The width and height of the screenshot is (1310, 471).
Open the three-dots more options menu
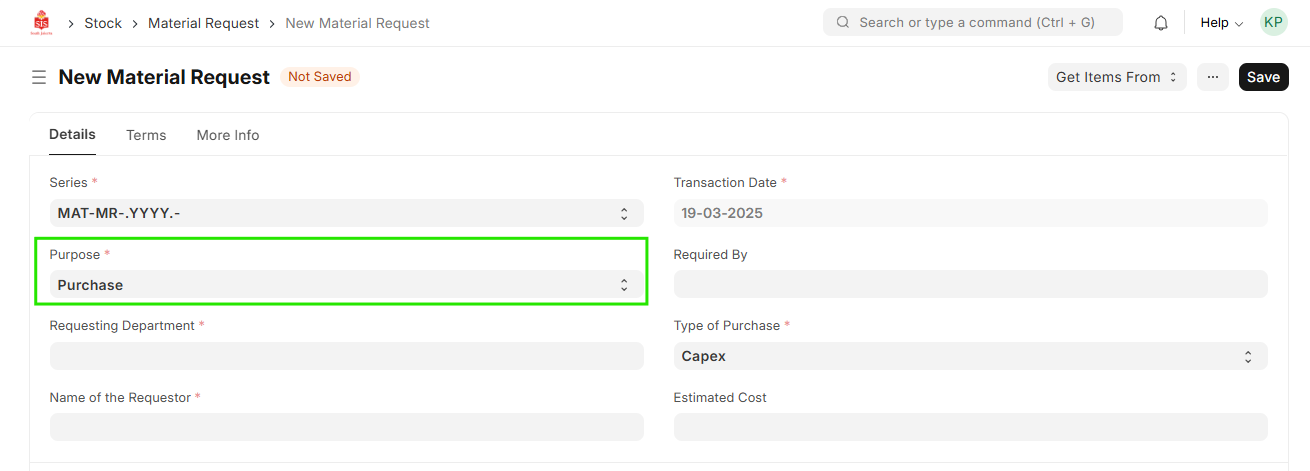click(x=1212, y=77)
